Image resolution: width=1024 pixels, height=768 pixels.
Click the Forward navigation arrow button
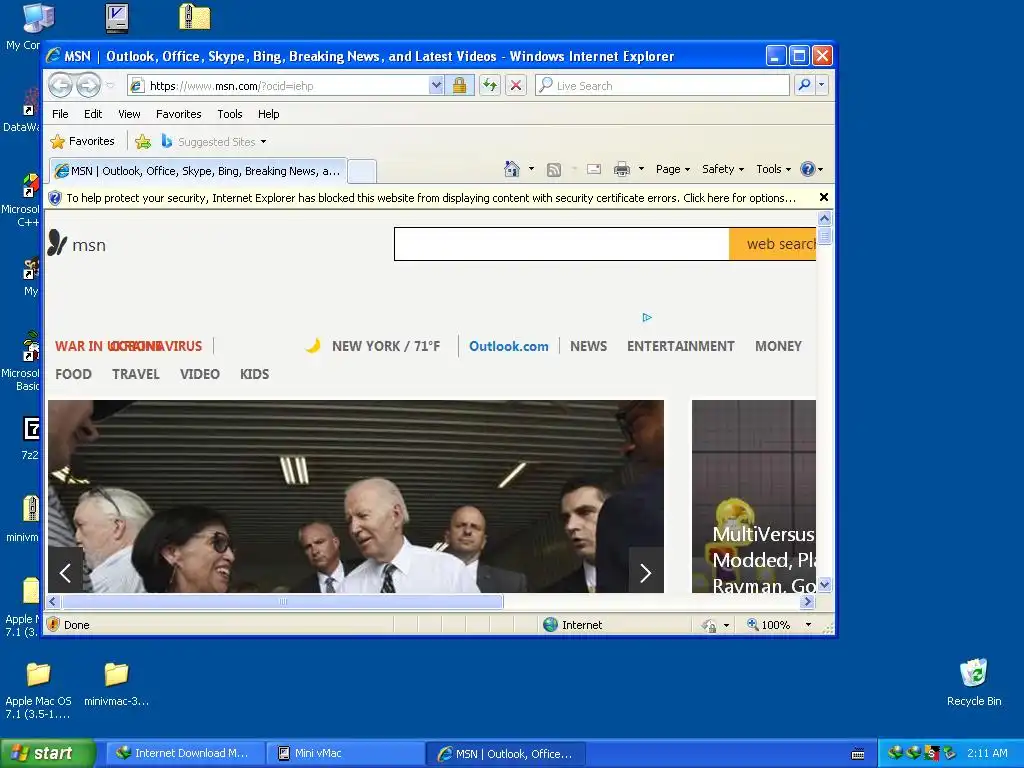[89, 85]
